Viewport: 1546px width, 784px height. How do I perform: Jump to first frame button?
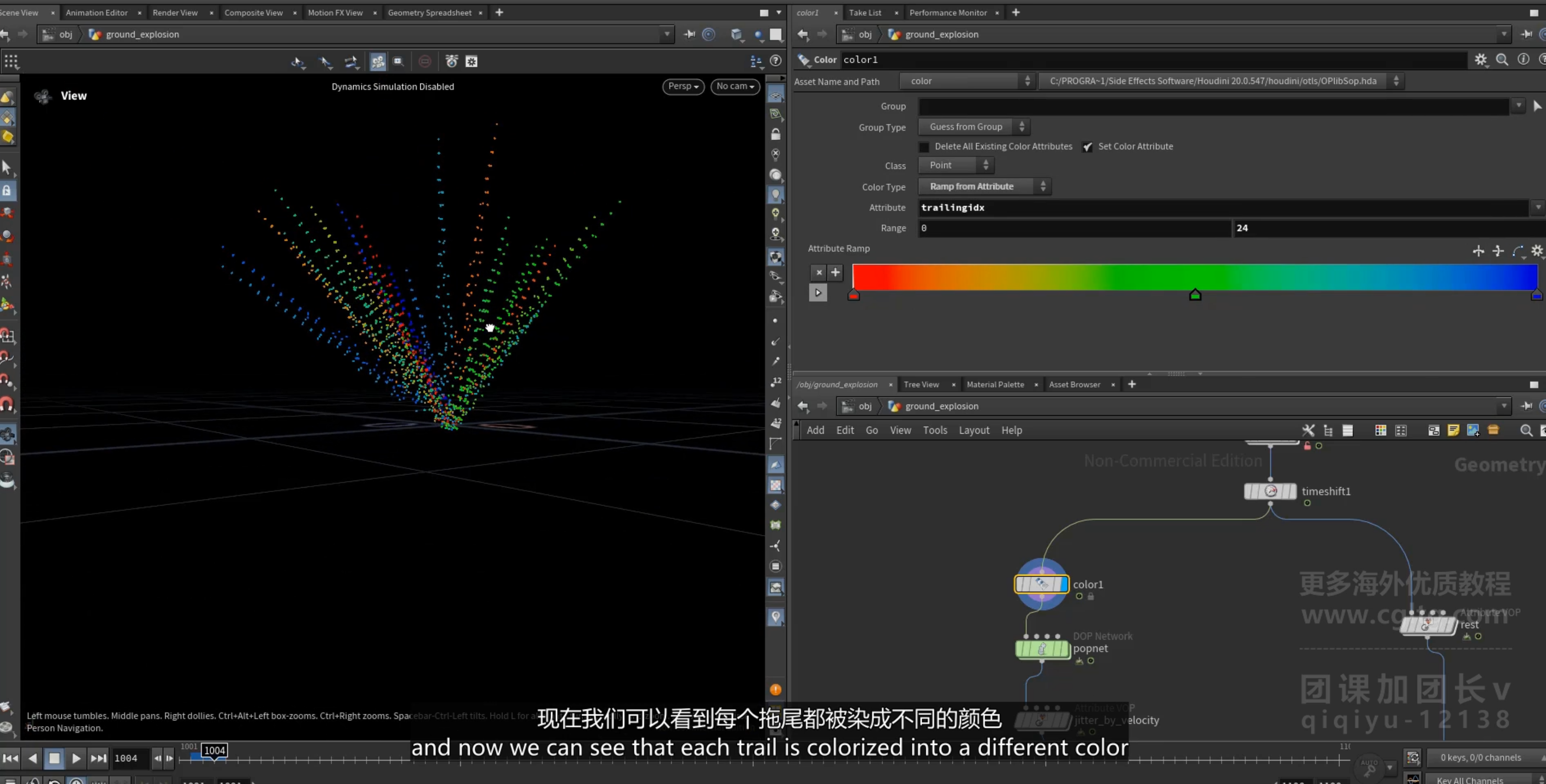10,758
